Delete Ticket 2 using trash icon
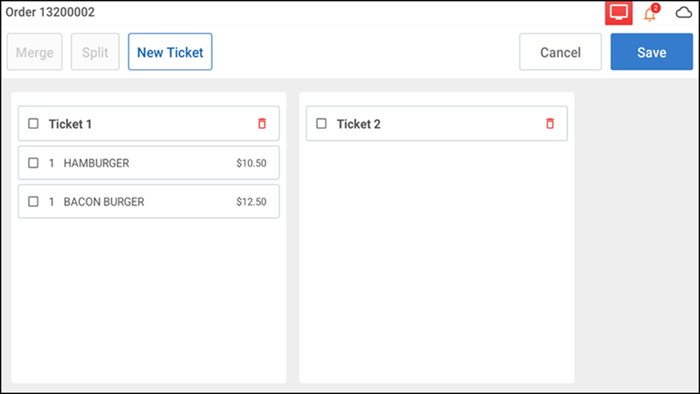This screenshot has height=394, width=700. [550, 123]
